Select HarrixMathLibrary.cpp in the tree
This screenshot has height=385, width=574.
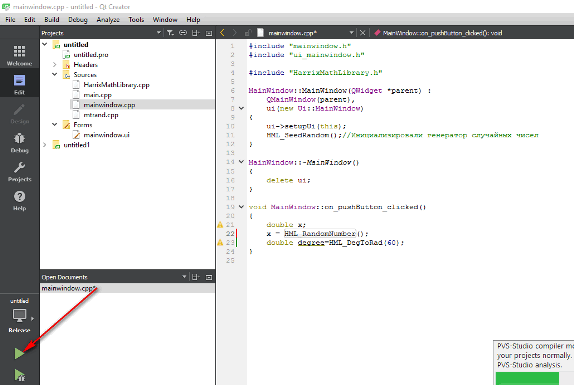coord(116,85)
